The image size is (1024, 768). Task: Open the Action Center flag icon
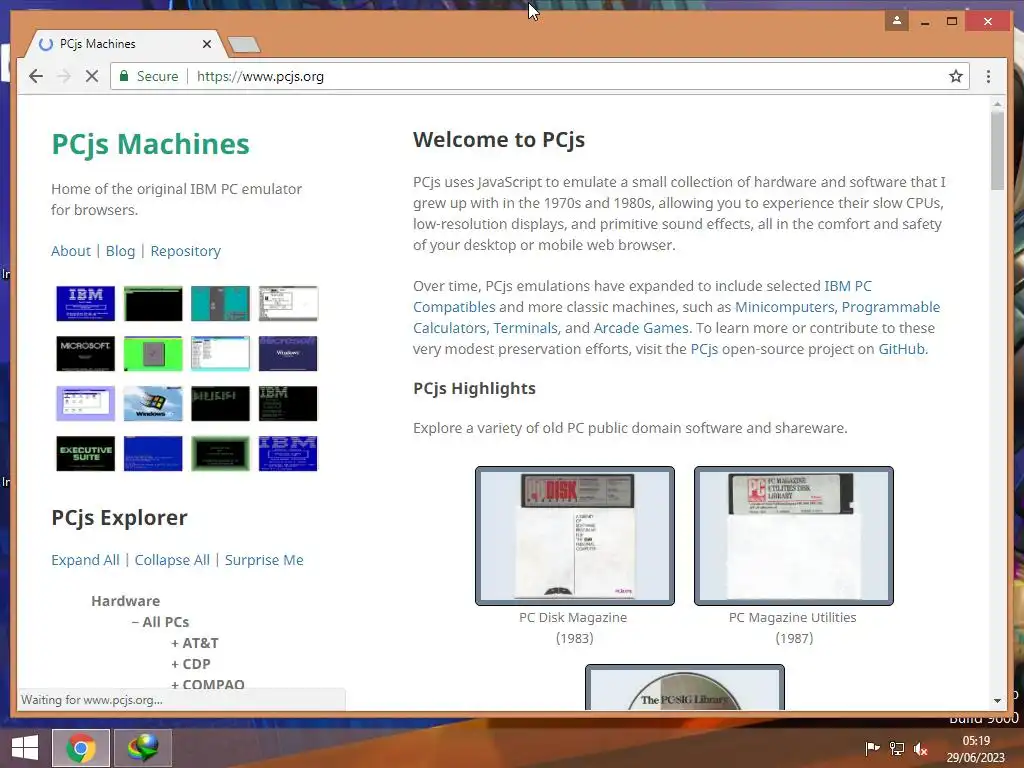click(x=872, y=748)
